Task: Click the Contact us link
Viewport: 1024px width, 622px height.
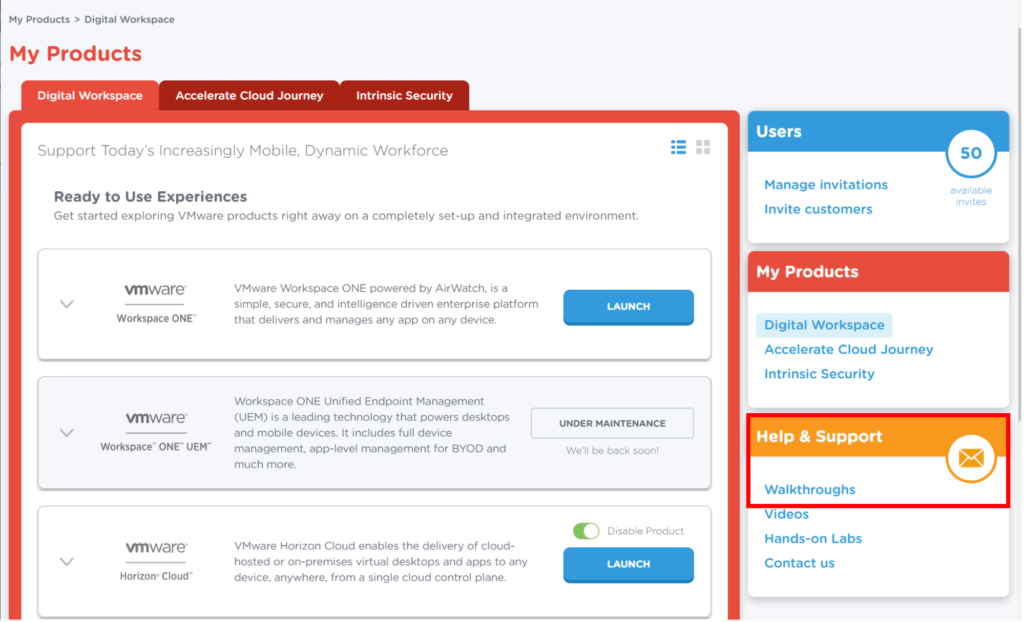Action: coord(799,563)
